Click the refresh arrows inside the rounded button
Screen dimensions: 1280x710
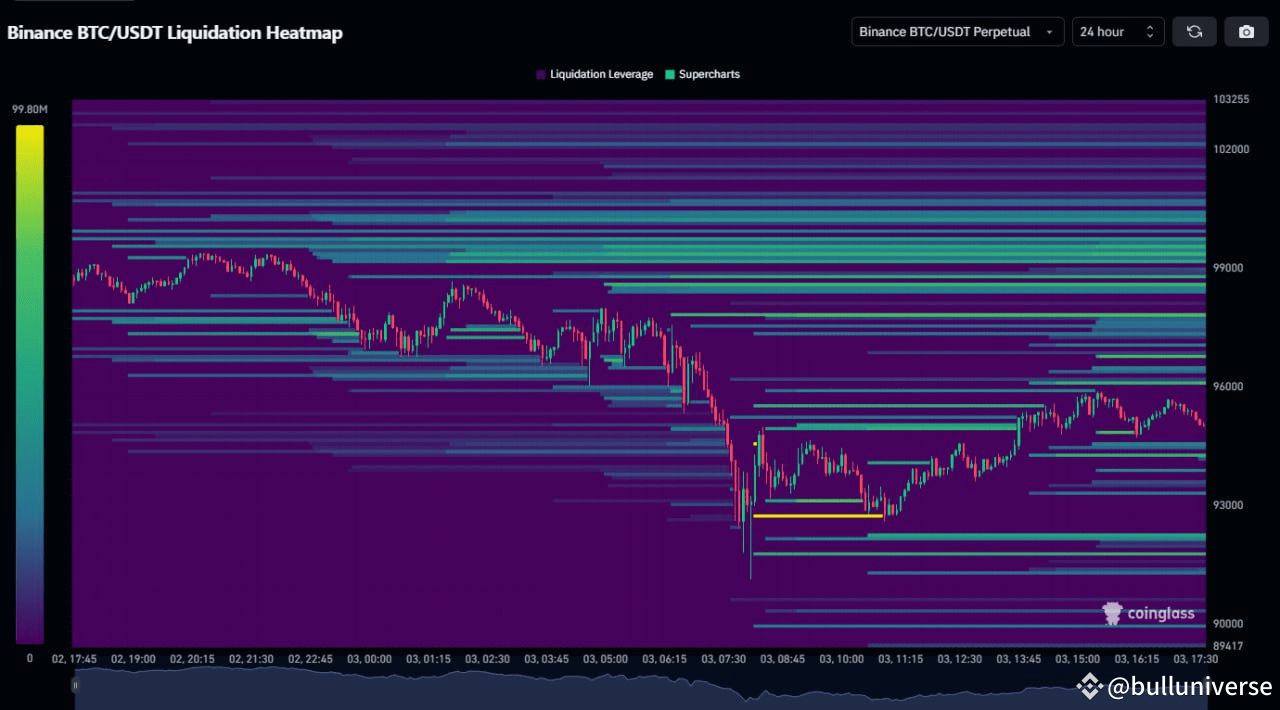[1194, 31]
